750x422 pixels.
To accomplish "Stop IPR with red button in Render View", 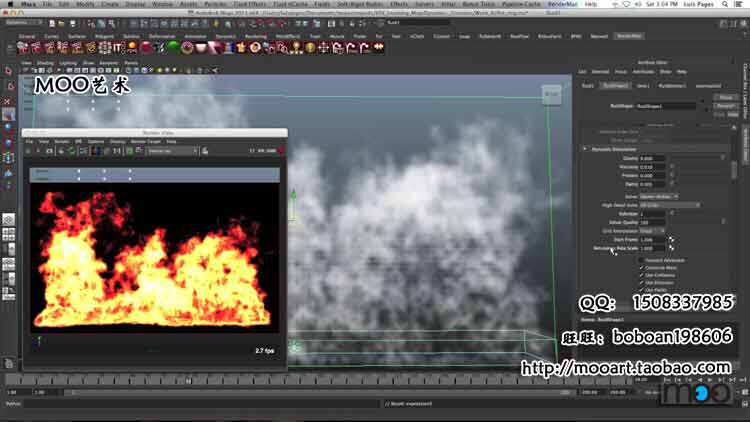I will [x=281, y=151].
